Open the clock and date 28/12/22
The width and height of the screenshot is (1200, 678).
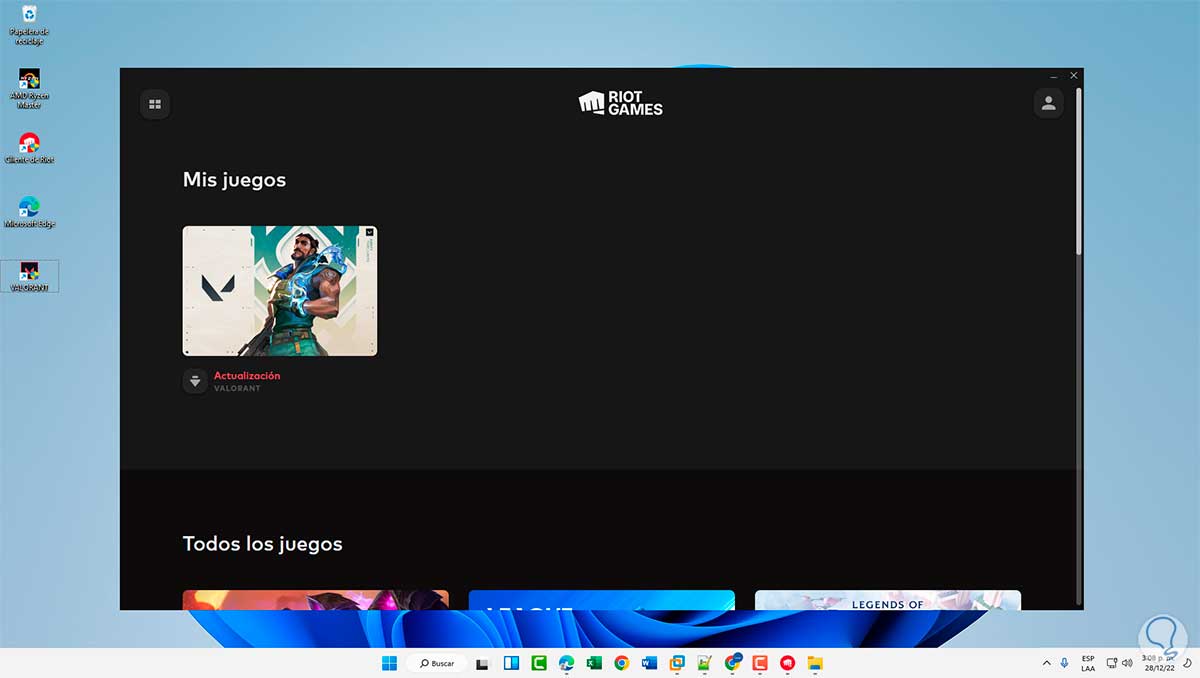pyautogui.click(x=1156, y=663)
